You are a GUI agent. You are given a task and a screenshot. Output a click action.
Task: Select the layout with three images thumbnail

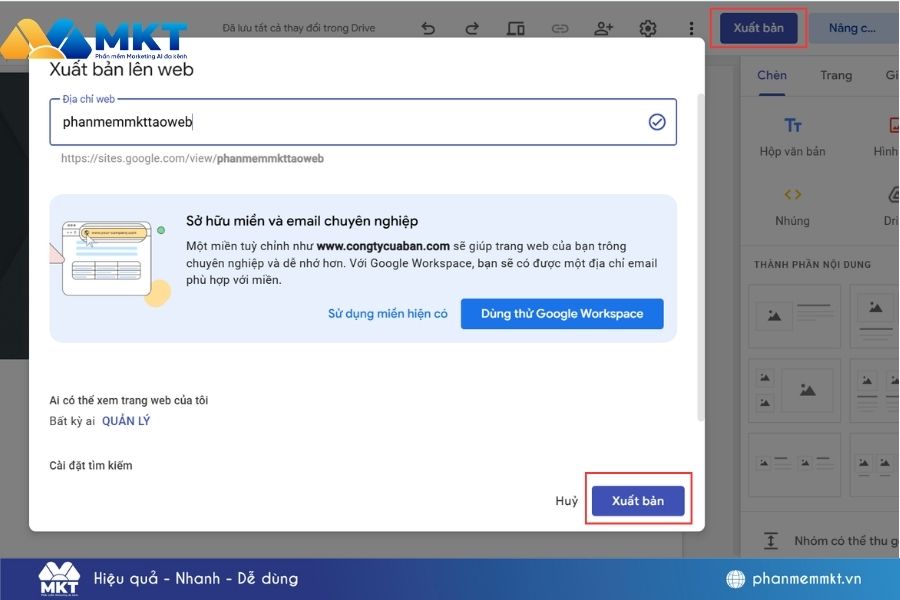(x=794, y=390)
